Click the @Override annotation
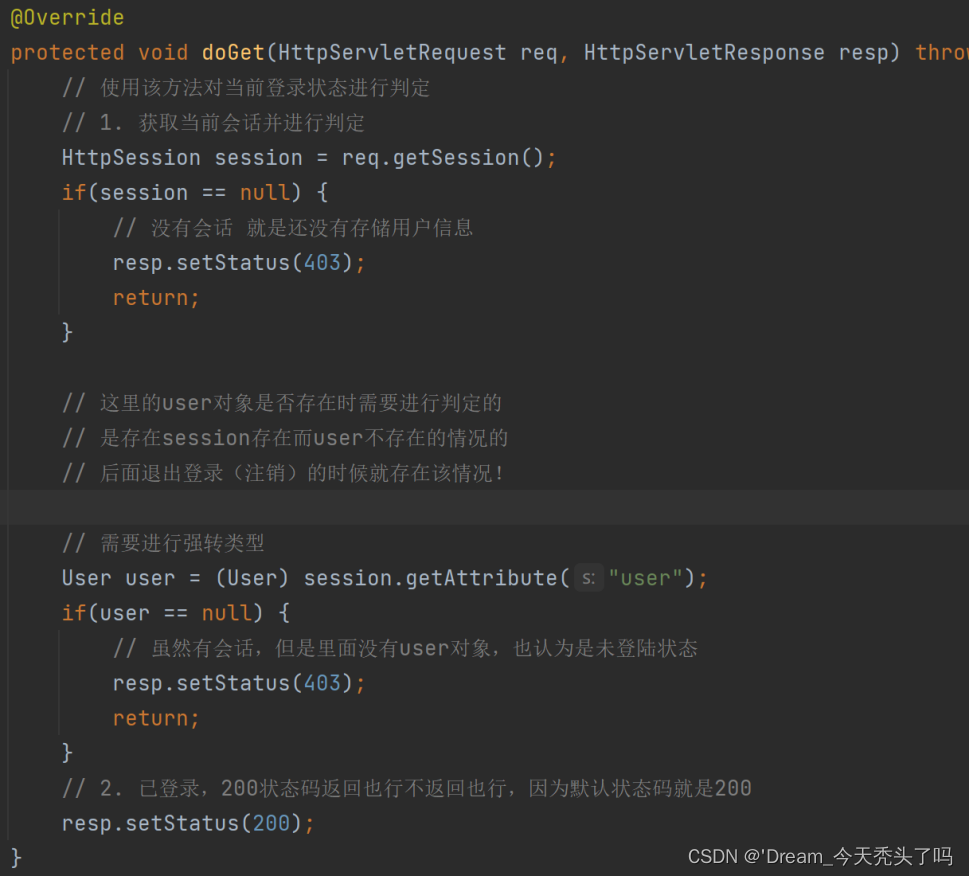969x876 pixels. click(67, 18)
